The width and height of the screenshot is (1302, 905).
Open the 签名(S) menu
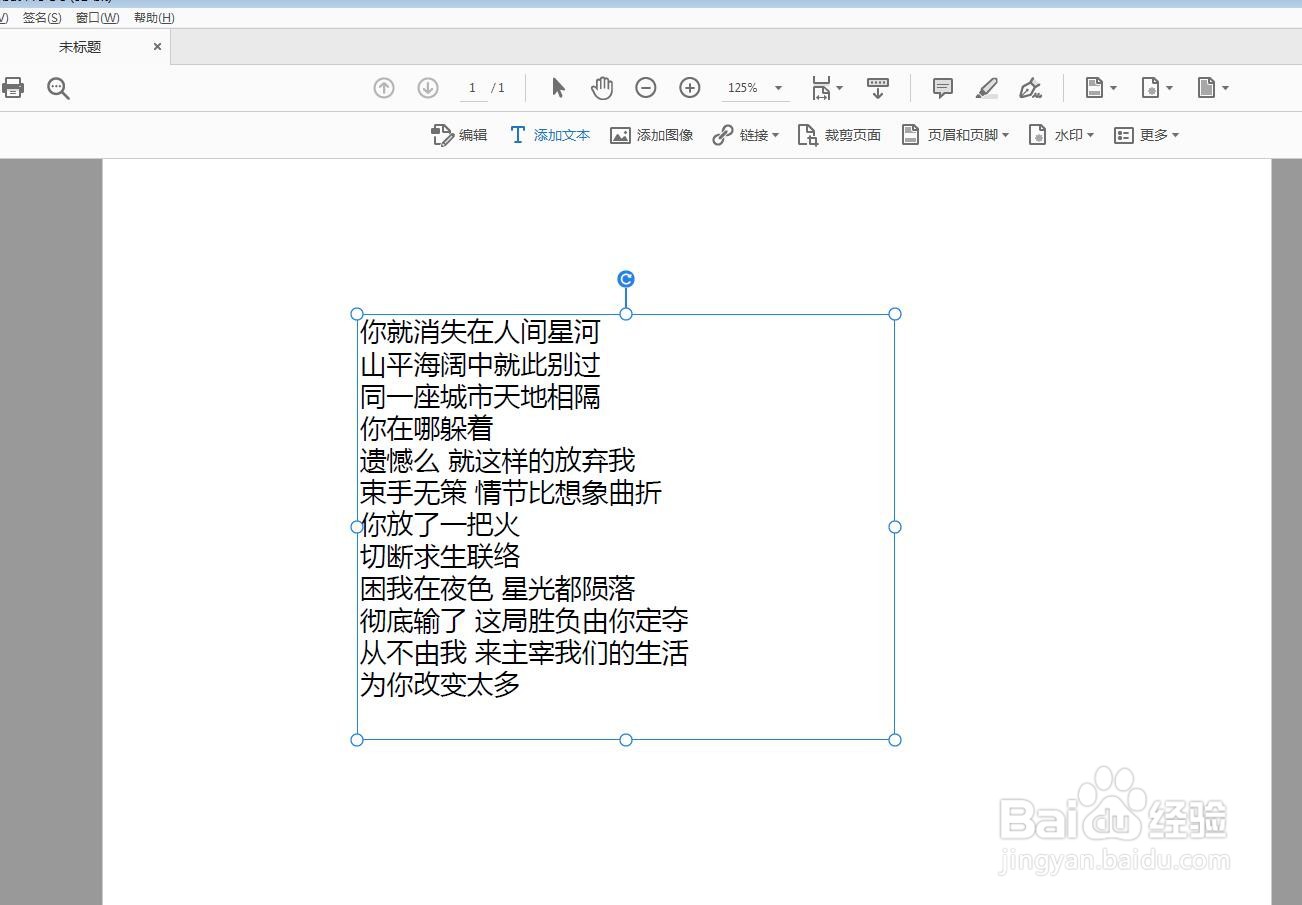pos(42,18)
